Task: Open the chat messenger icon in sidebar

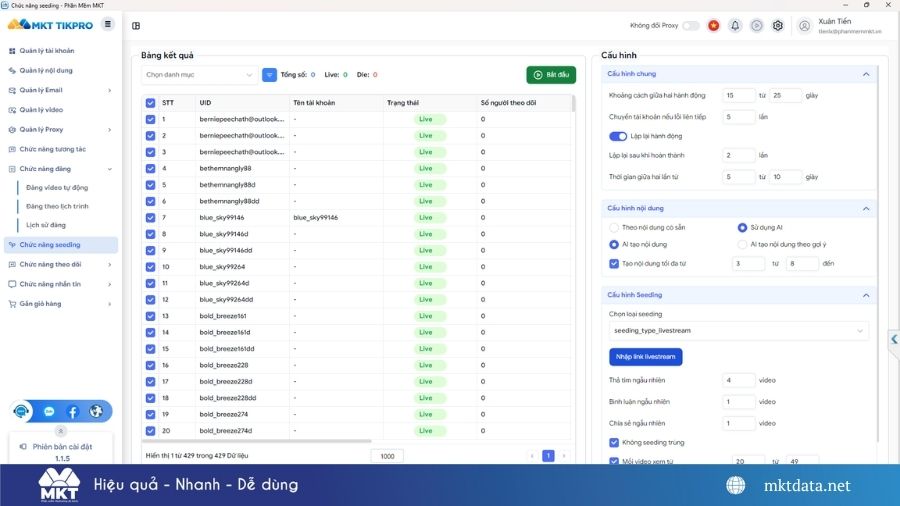Action: (x=49, y=411)
